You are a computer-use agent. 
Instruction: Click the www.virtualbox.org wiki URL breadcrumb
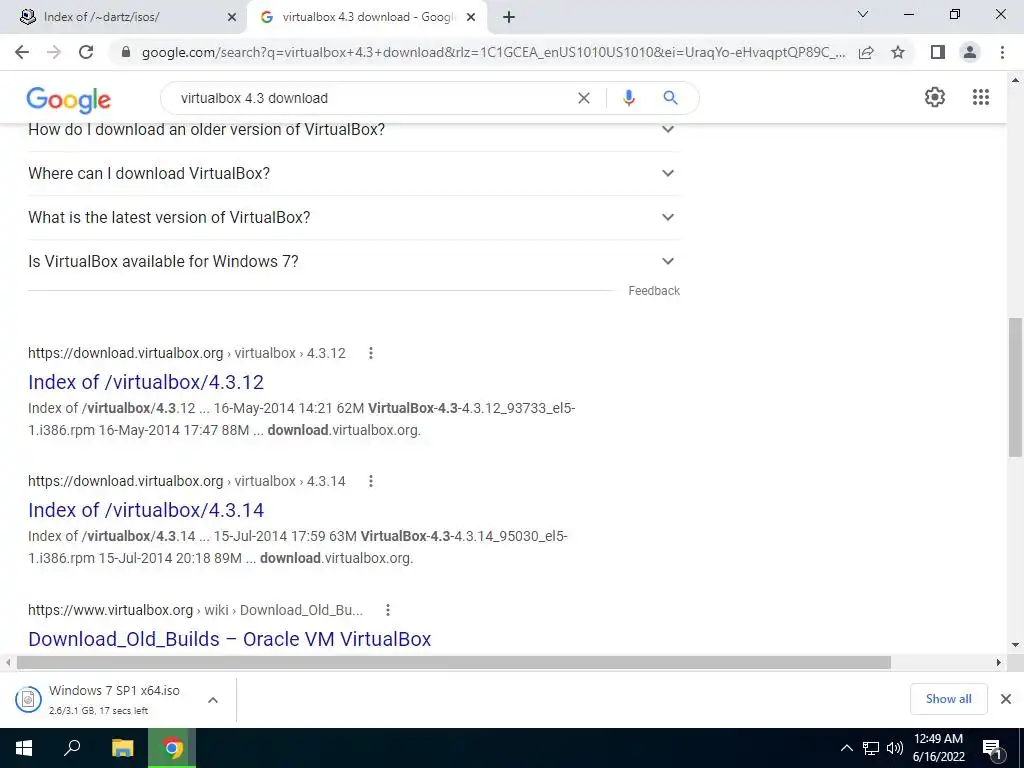click(195, 610)
